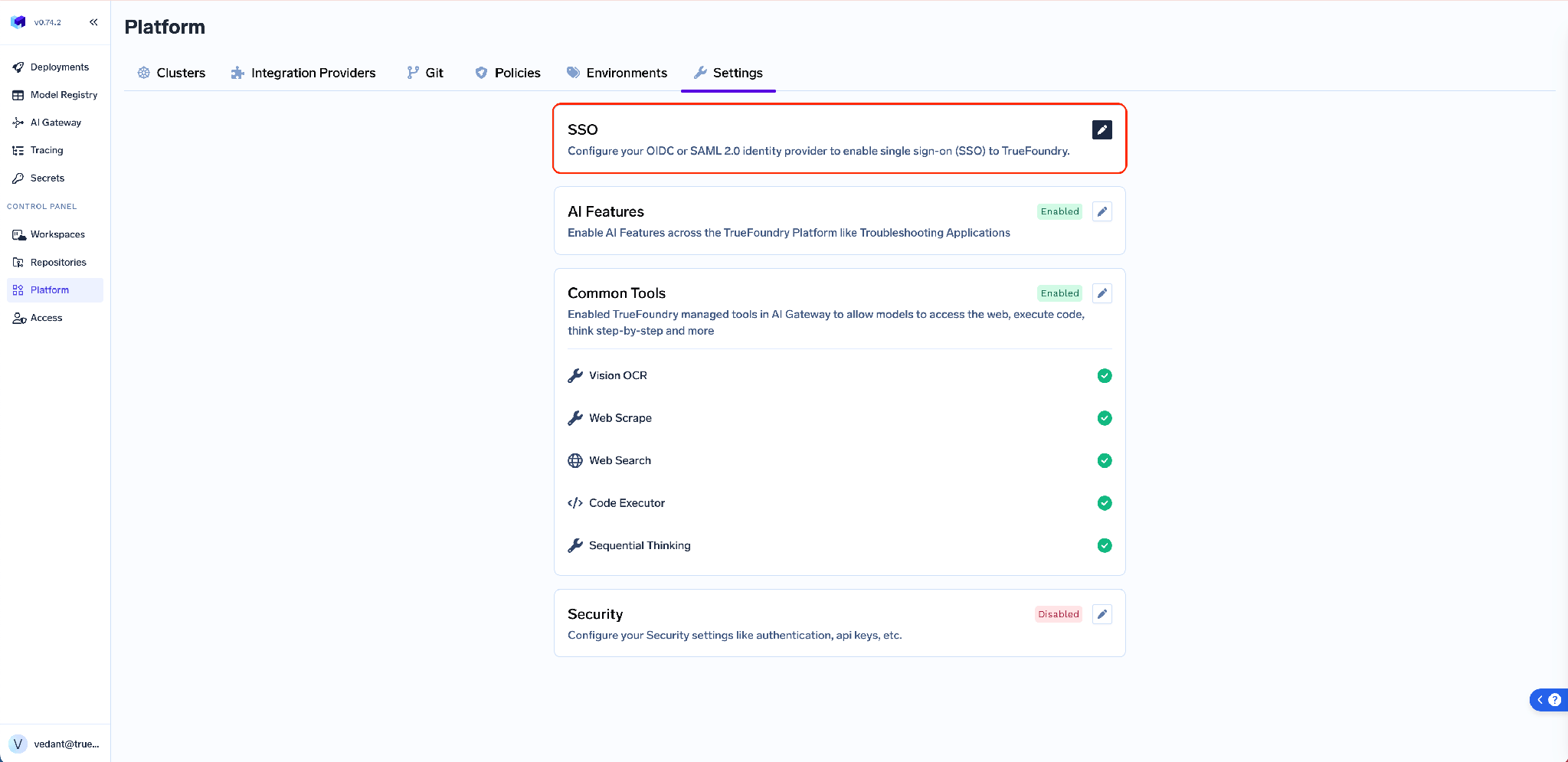The width and height of the screenshot is (1568, 762).
Task: Click the AI Features heading
Action: [x=606, y=211]
